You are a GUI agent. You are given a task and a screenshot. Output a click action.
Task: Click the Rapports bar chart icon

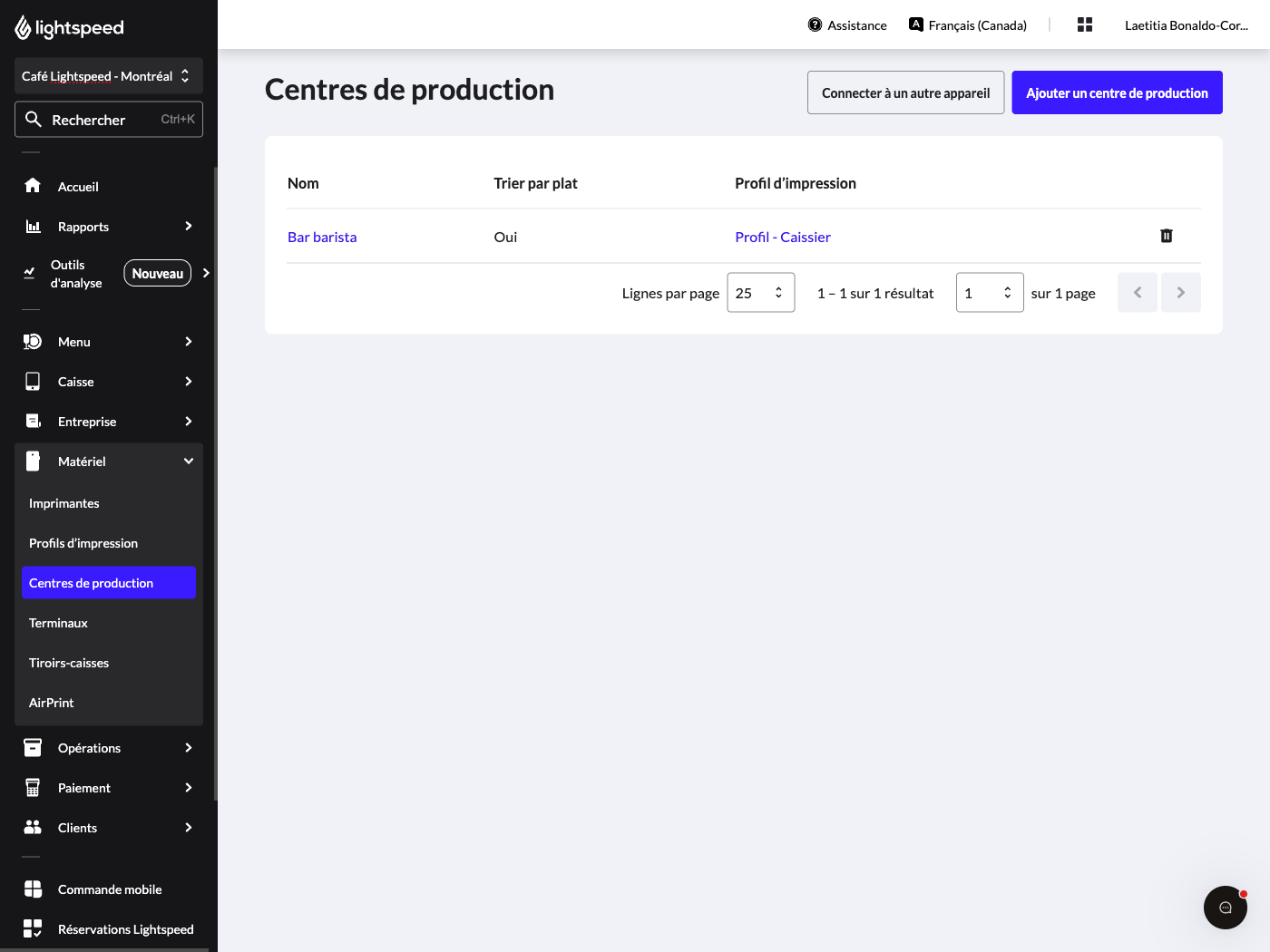click(33, 226)
